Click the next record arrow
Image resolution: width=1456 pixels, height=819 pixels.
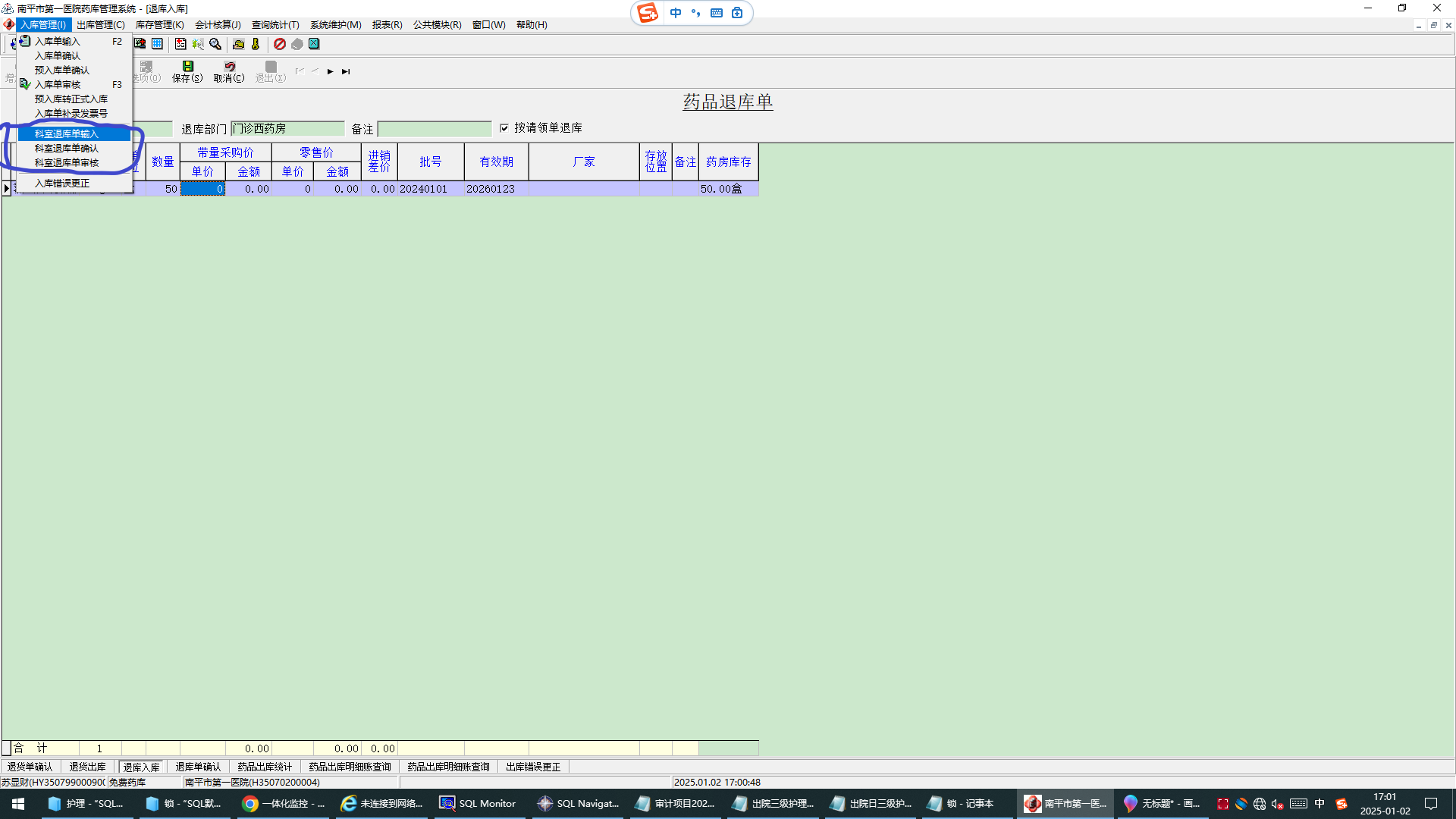[x=330, y=71]
